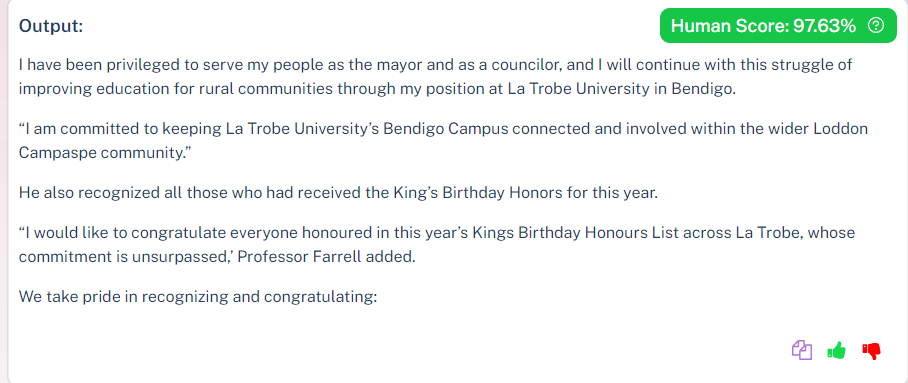Click the "Output:" heading
This screenshot has height=383, width=908.
[51, 26]
